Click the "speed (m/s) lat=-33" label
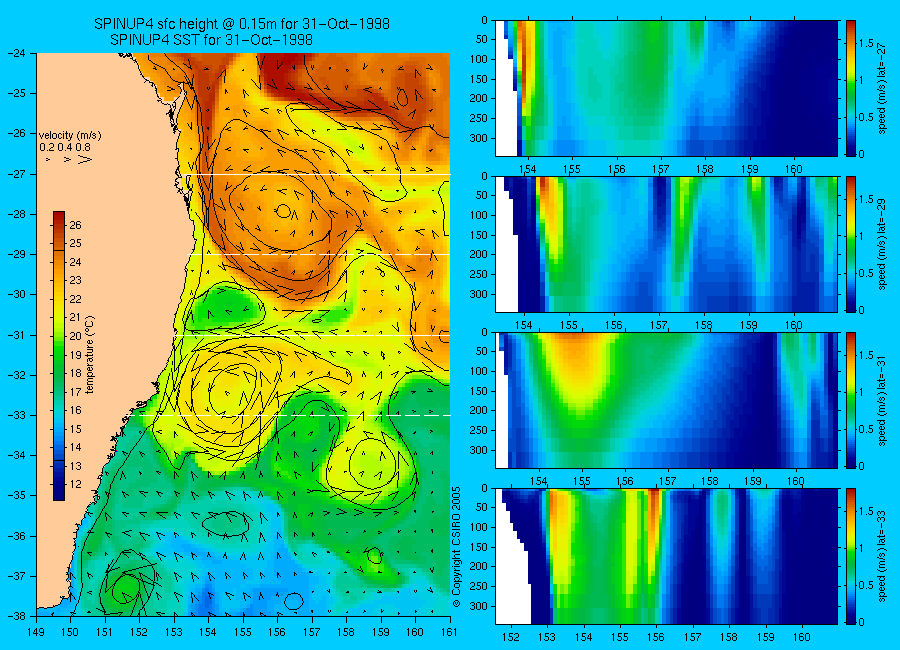Image resolution: width=900 pixels, height=650 pixels. (883, 557)
